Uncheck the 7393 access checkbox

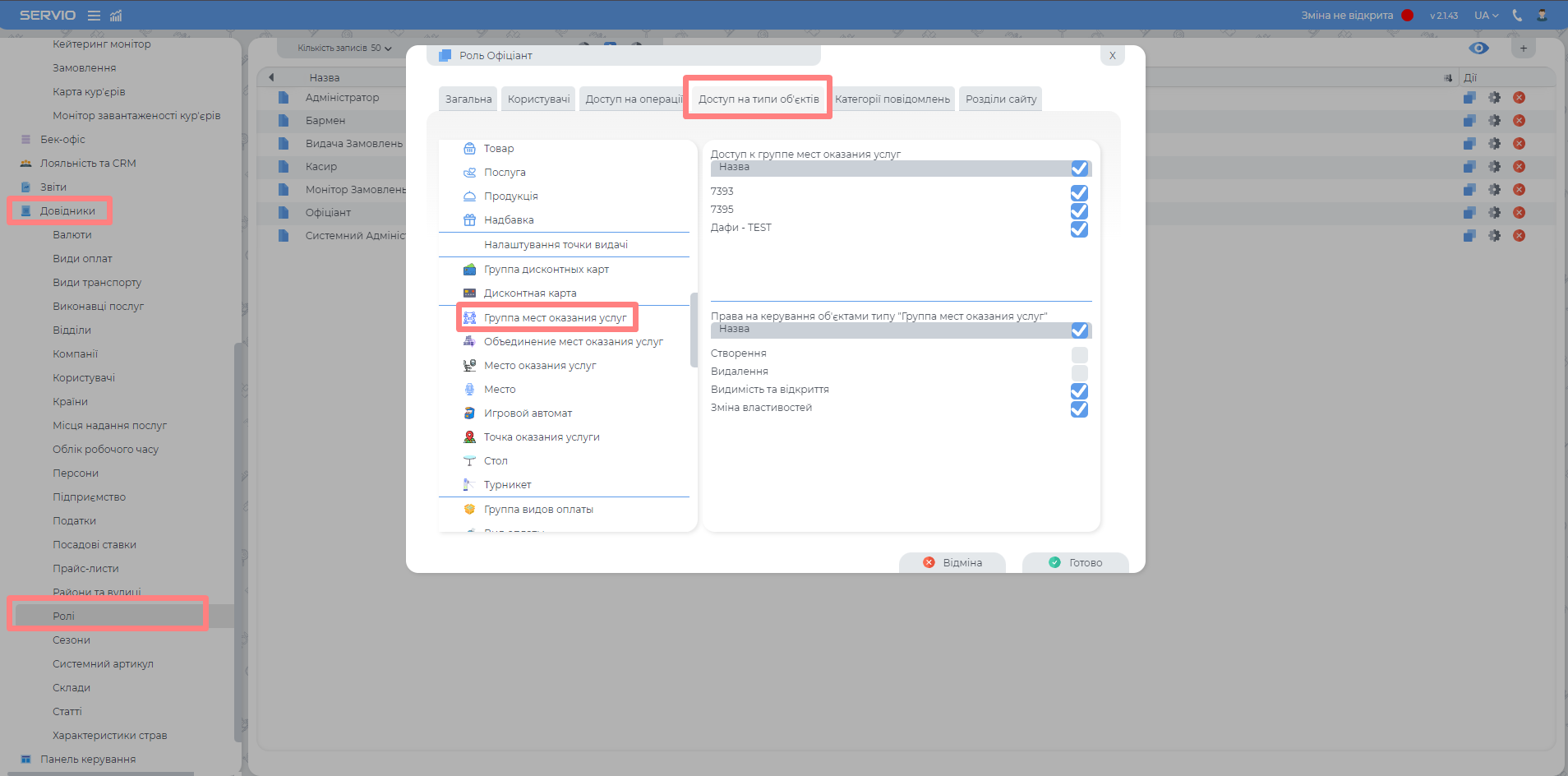[x=1079, y=193]
